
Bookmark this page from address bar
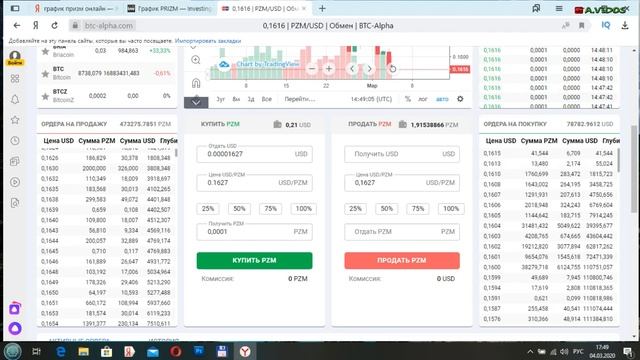click(582, 26)
